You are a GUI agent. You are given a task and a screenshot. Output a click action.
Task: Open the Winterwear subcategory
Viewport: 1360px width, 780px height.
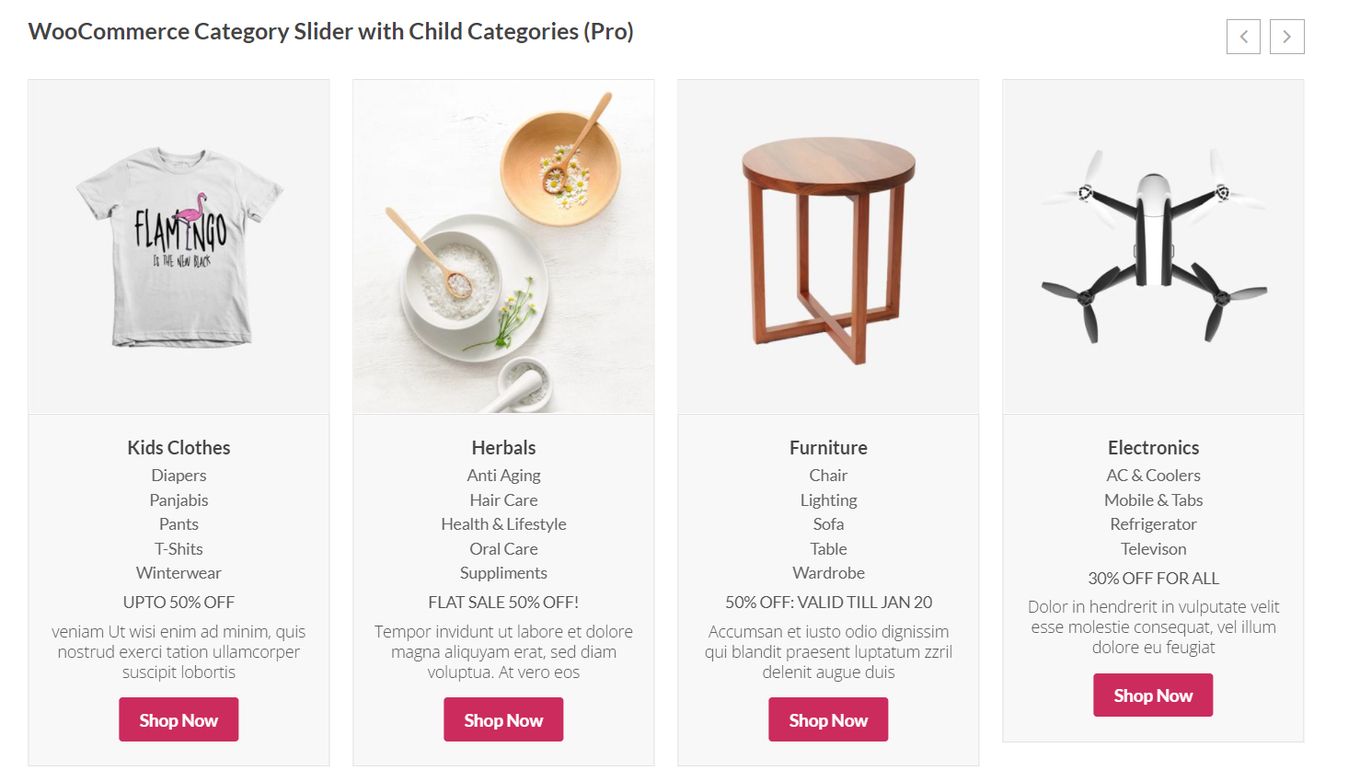pyautogui.click(x=179, y=573)
